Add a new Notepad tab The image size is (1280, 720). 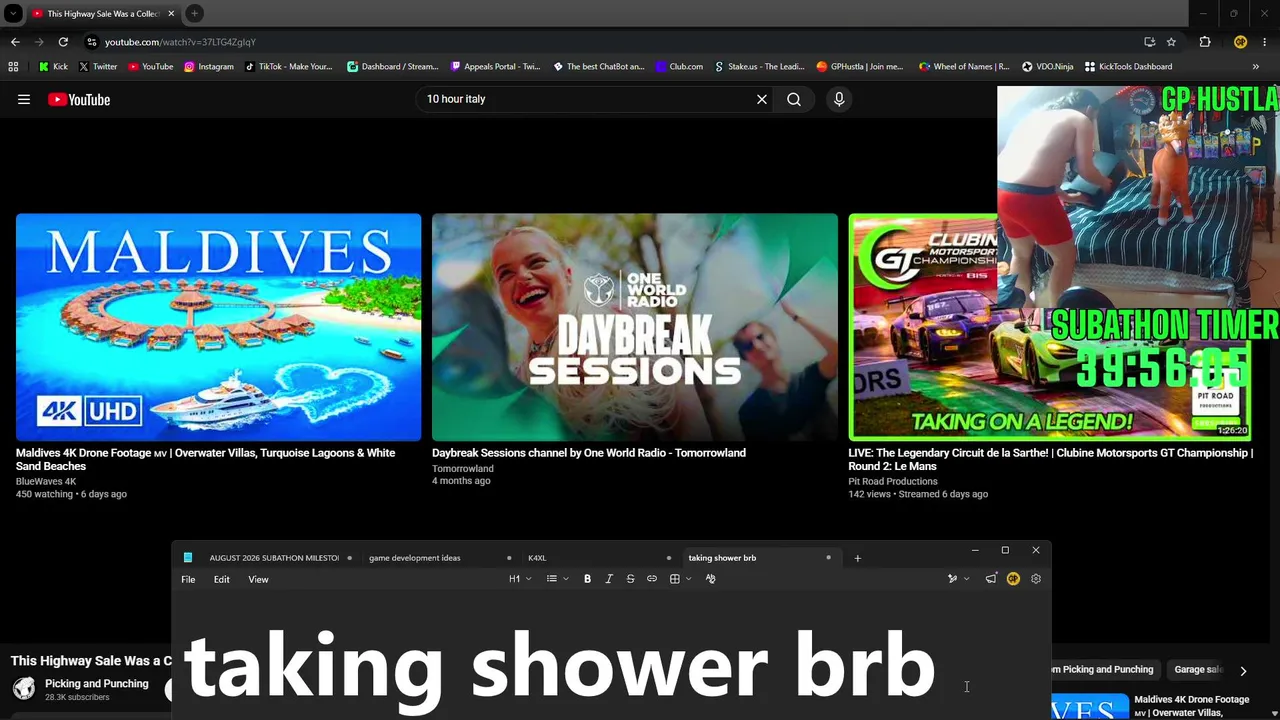tap(857, 558)
